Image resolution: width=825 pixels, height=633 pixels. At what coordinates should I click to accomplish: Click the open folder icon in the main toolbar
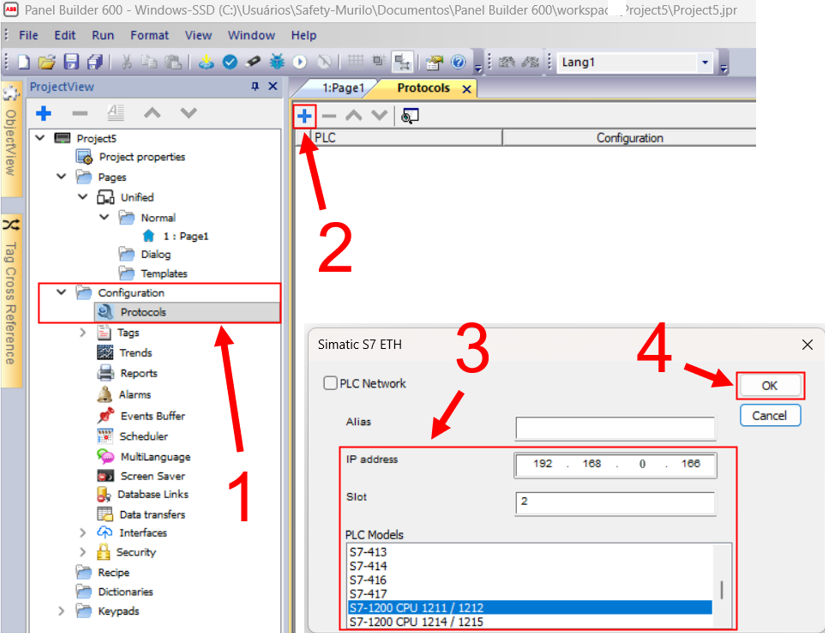point(45,62)
